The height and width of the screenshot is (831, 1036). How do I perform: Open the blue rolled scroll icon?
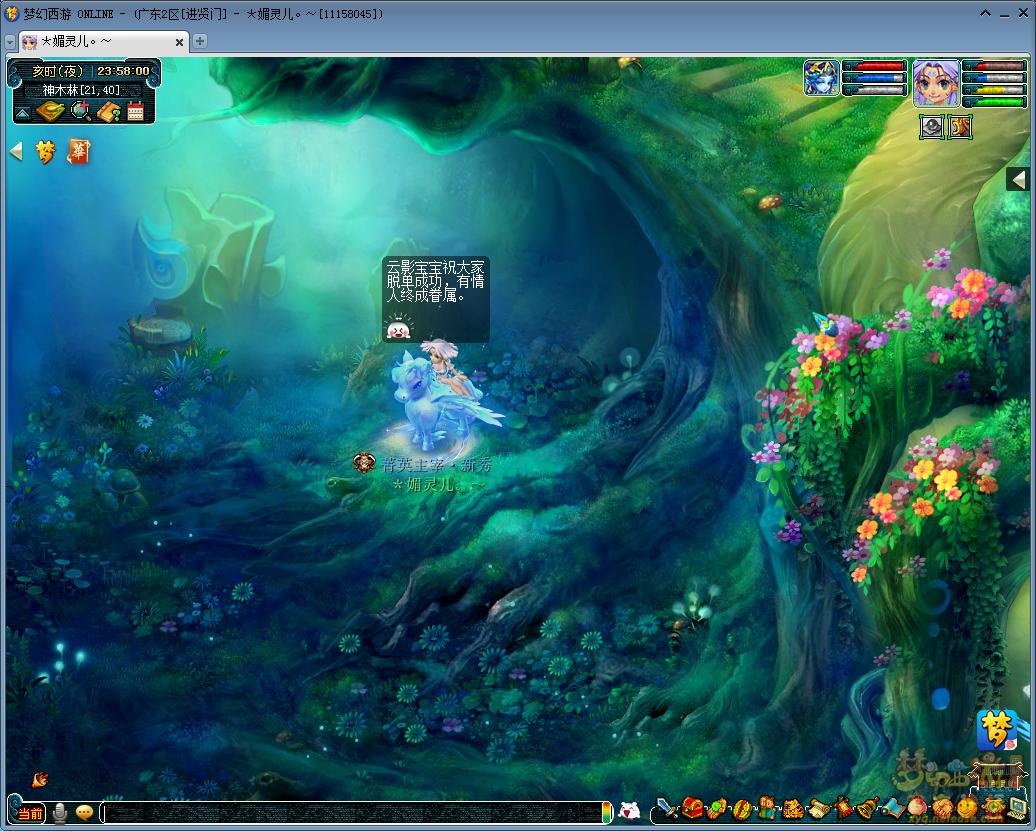coord(893,808)
